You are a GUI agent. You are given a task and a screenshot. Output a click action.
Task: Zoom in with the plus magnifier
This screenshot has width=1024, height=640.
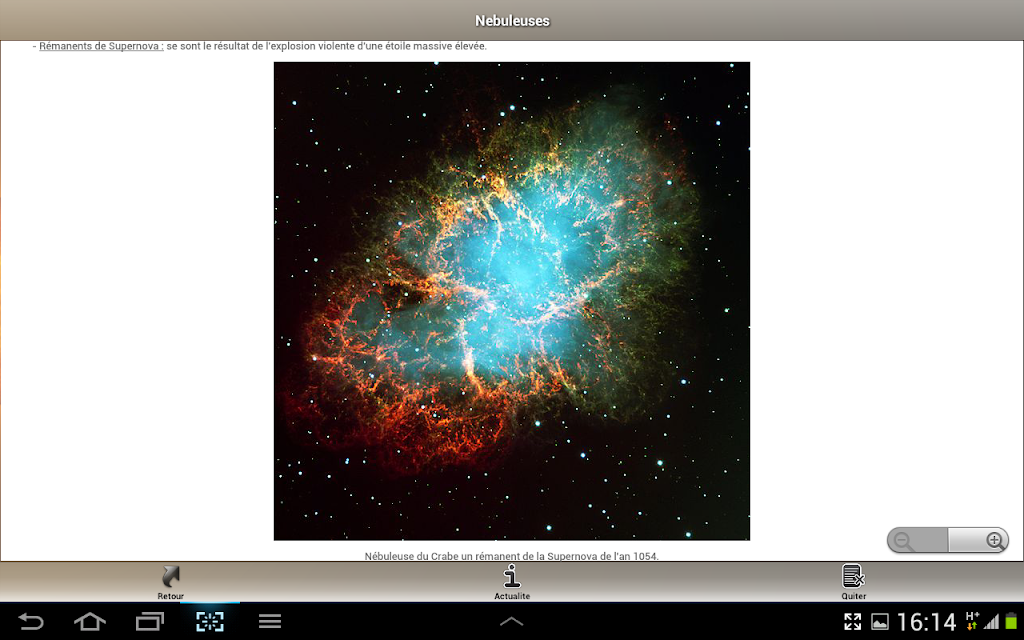click(x=978, y=541)
